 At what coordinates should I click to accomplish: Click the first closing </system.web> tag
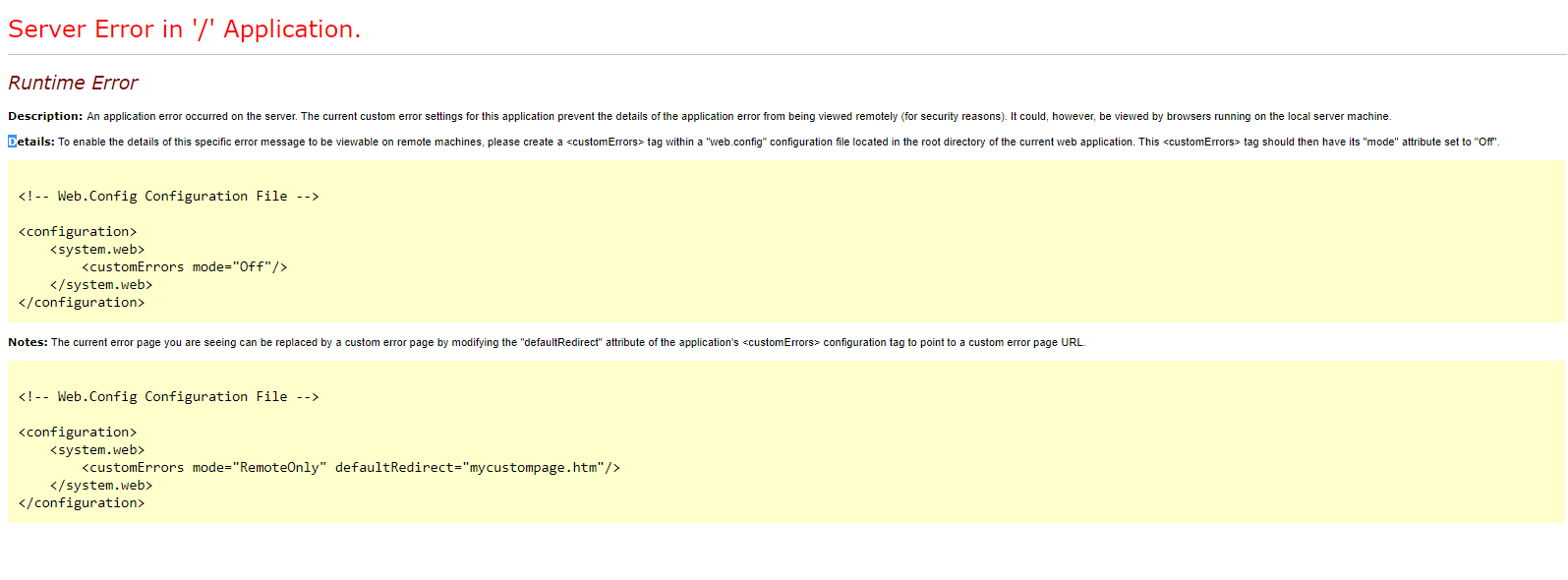(x=101, y=285)
